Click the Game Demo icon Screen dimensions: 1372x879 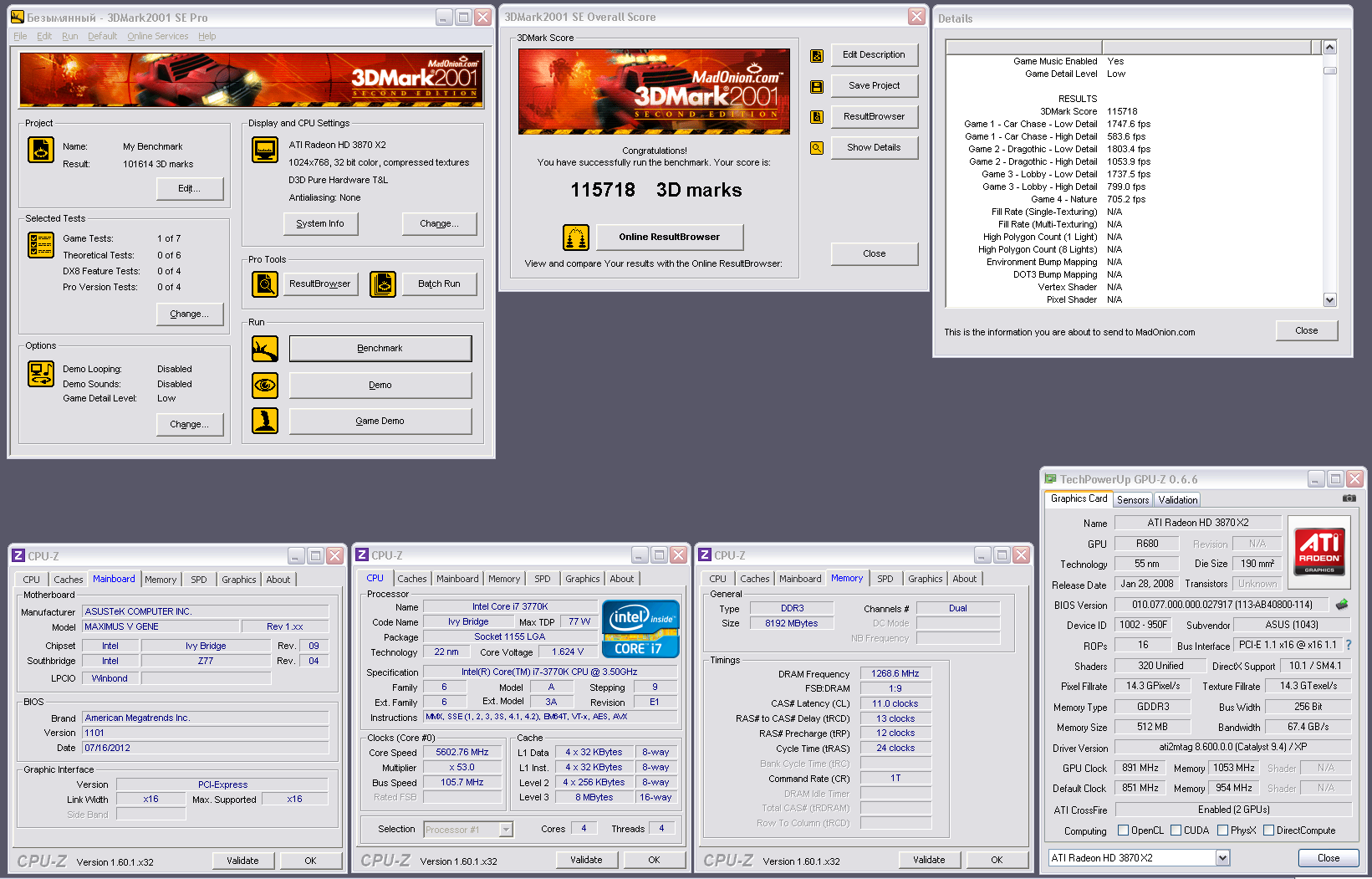pyautogui.click(x=265, y=421)
